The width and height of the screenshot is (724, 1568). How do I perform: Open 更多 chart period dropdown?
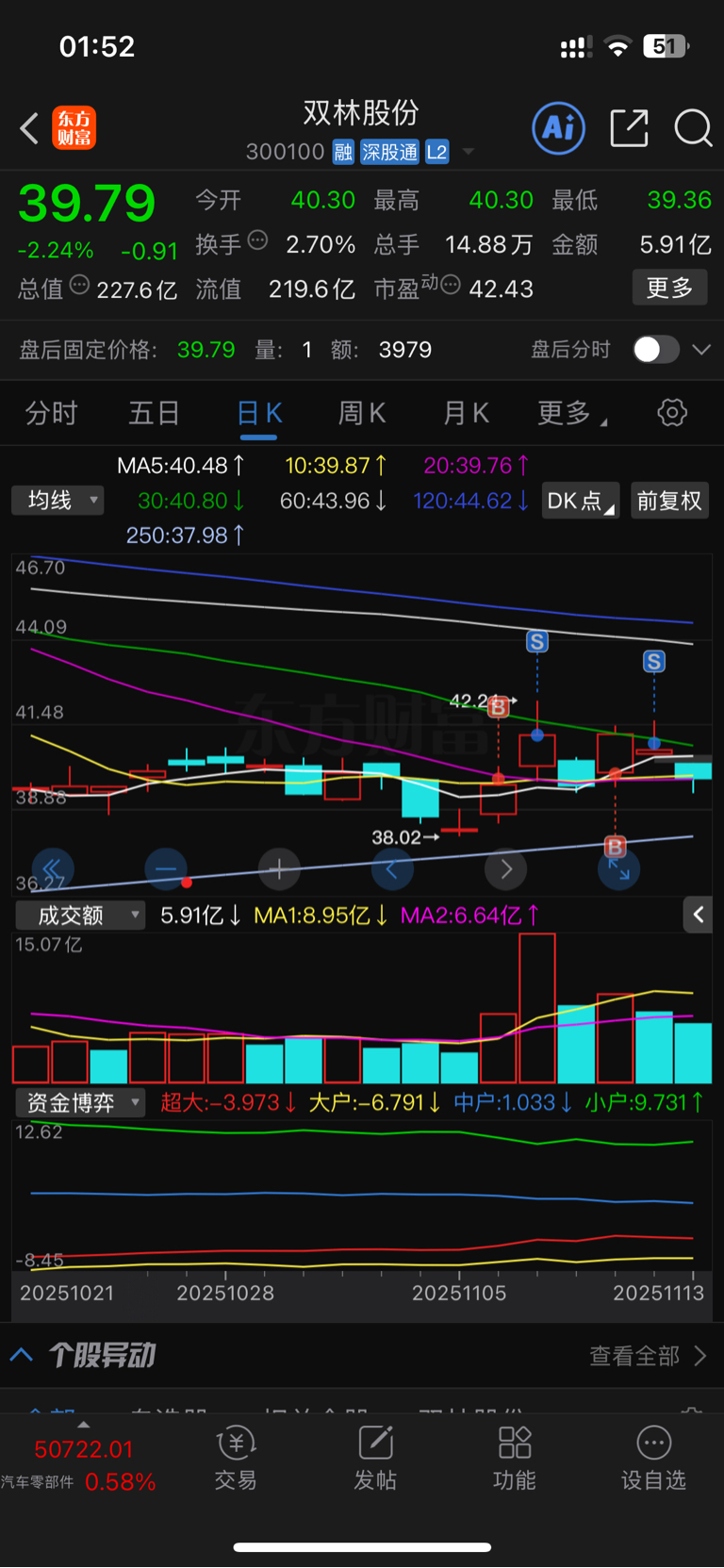[x=572, y=413]
